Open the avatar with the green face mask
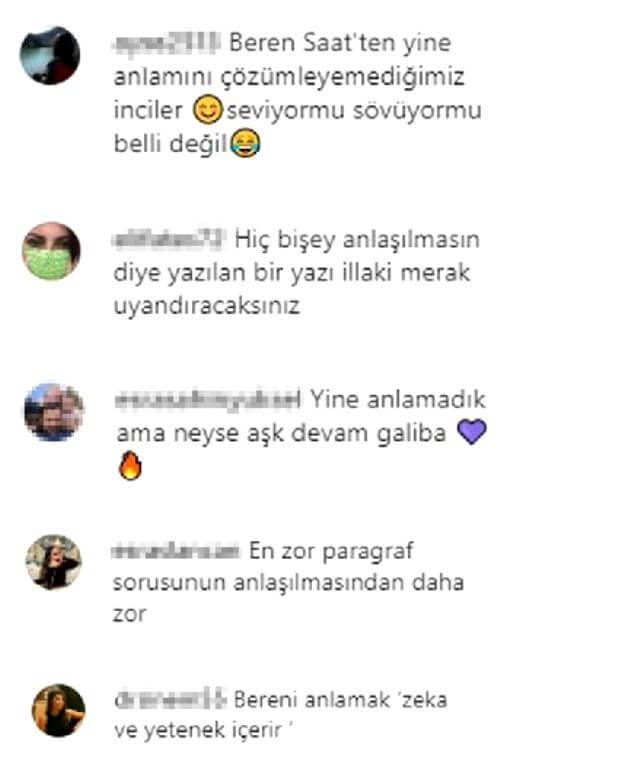This screenshot has width=640, height=763. click(52, 251)
